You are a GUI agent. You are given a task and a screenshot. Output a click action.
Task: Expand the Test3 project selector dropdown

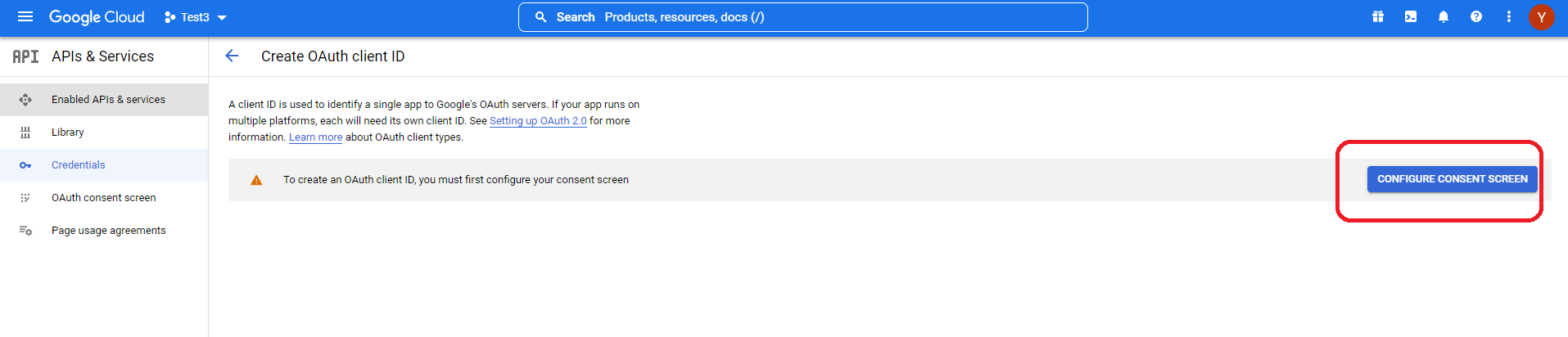pos(196,17)
